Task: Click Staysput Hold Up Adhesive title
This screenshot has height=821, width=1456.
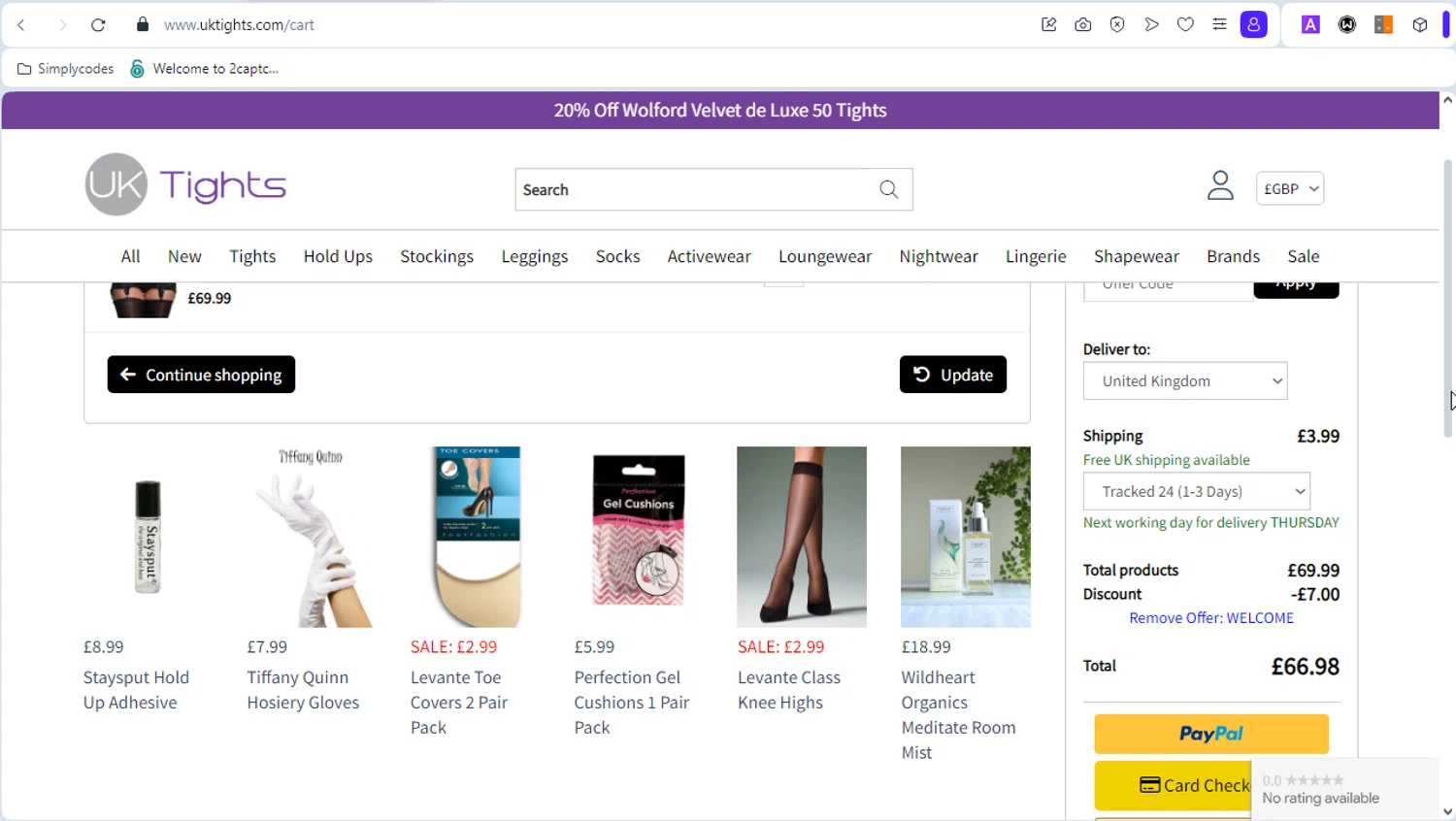Action: (x=136, y=690)
